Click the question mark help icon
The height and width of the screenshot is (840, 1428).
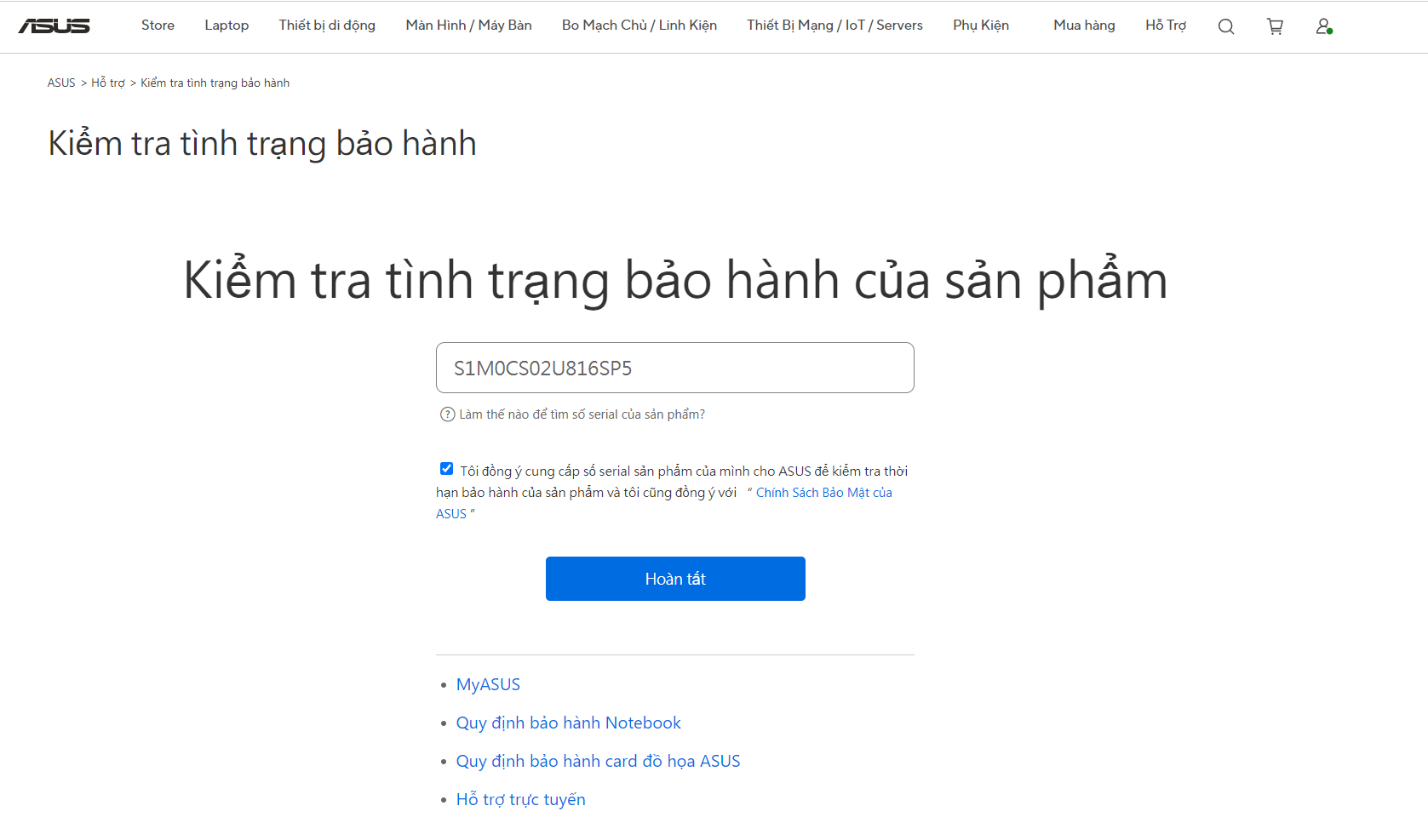coord(447,414)
